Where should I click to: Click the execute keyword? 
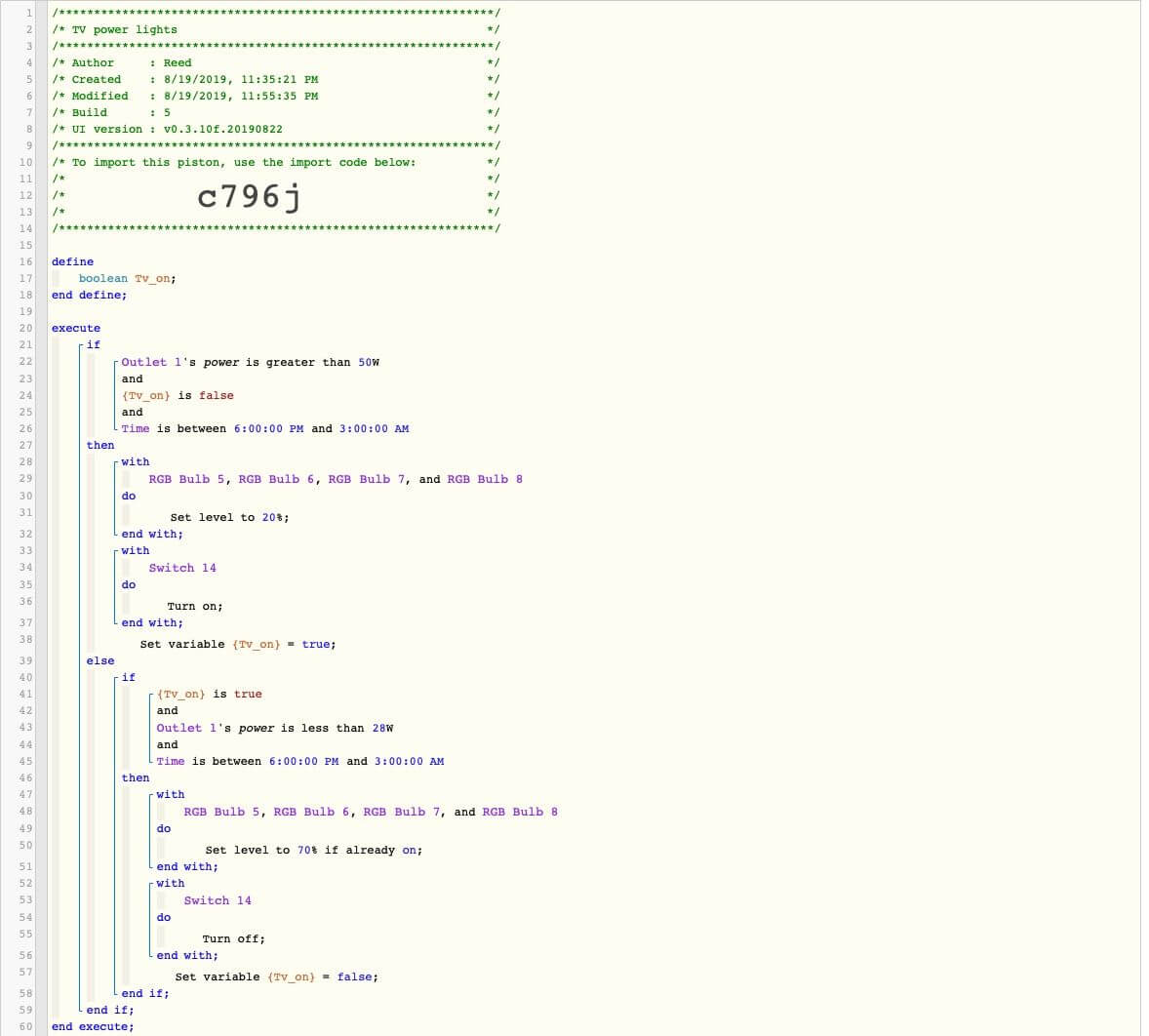75,328
